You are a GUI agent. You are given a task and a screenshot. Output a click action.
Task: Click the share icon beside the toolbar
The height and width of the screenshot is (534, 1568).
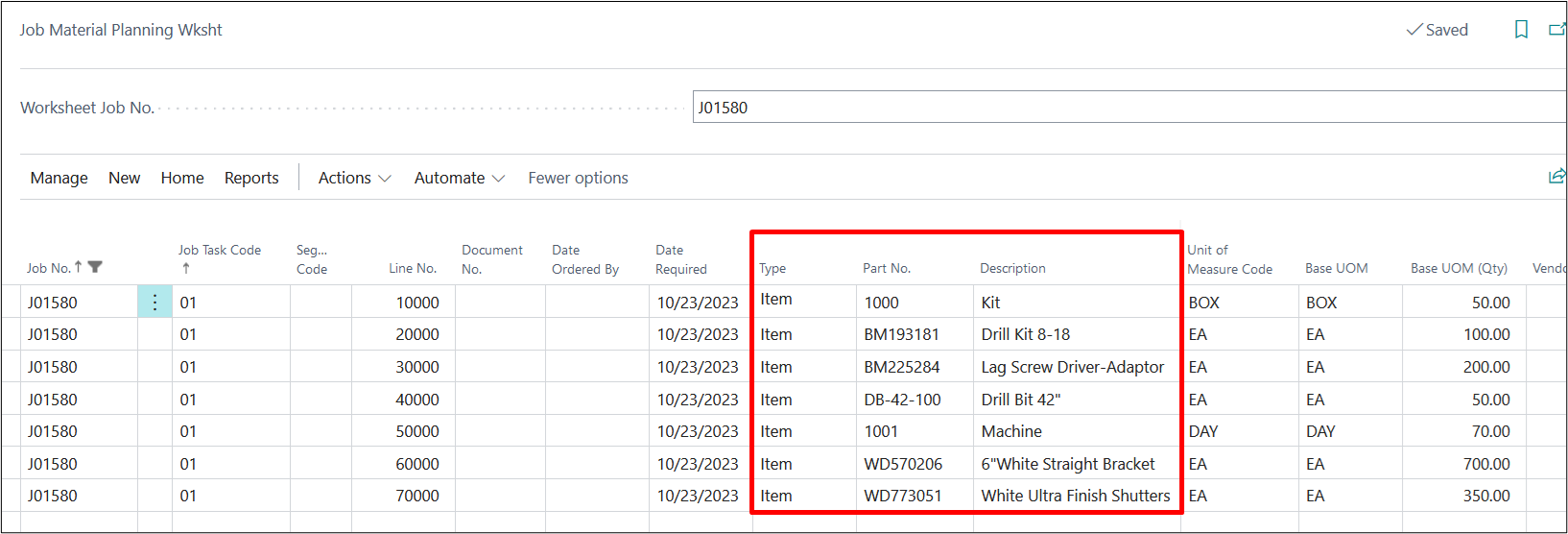[x=1556, y=177]
